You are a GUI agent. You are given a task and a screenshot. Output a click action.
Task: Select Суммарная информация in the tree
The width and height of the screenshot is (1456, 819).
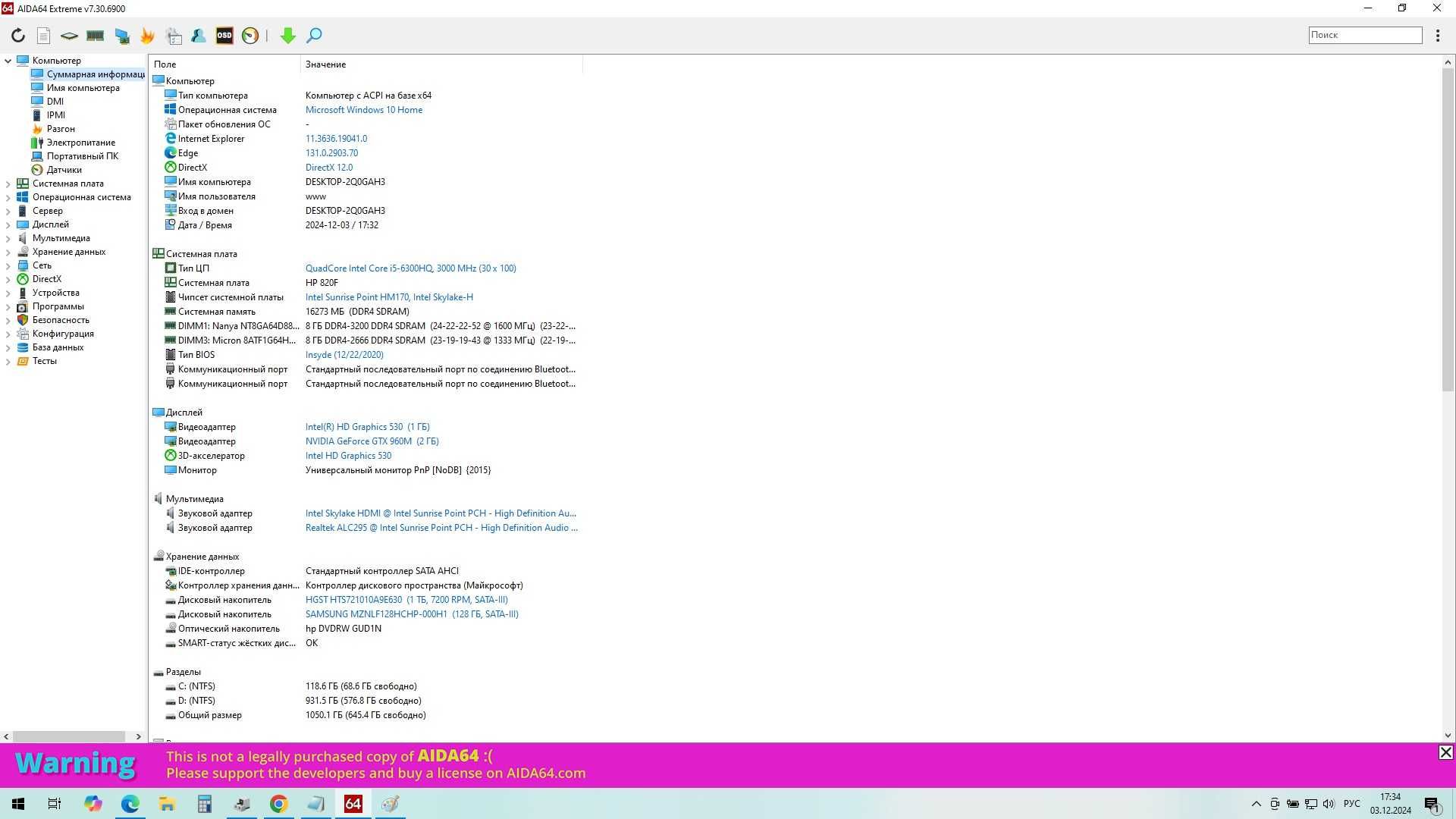click(88, 74)
